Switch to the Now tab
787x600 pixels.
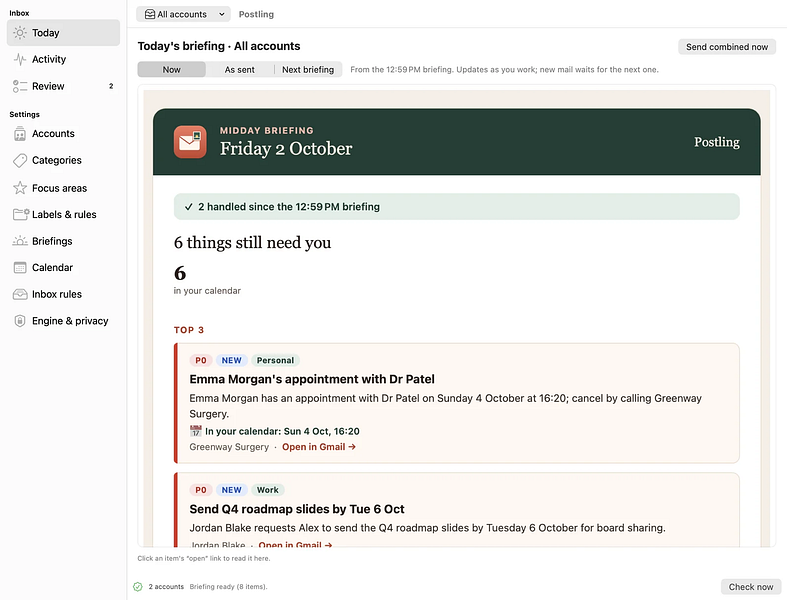point(172,69)
